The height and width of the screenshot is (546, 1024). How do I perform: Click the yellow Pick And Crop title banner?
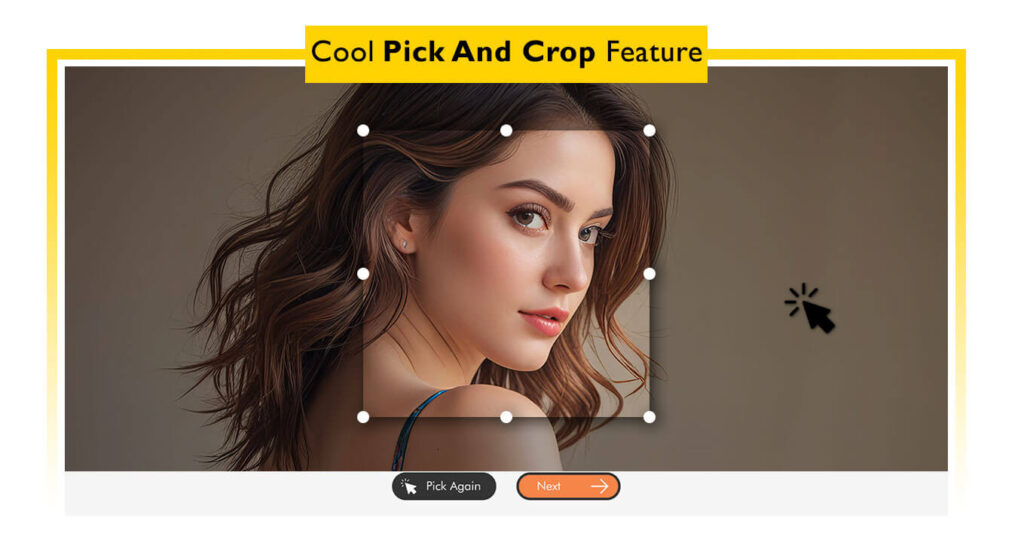(506, 54)
